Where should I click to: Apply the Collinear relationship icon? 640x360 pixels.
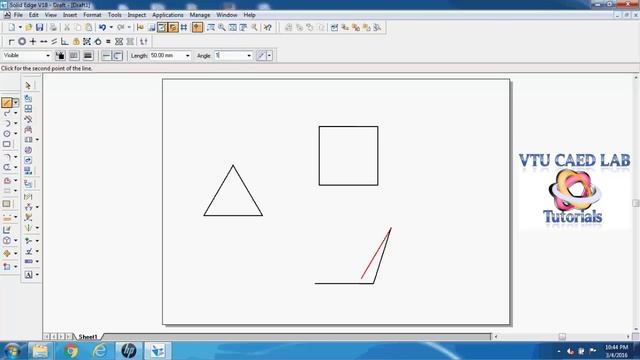click(x=44, y=41)
